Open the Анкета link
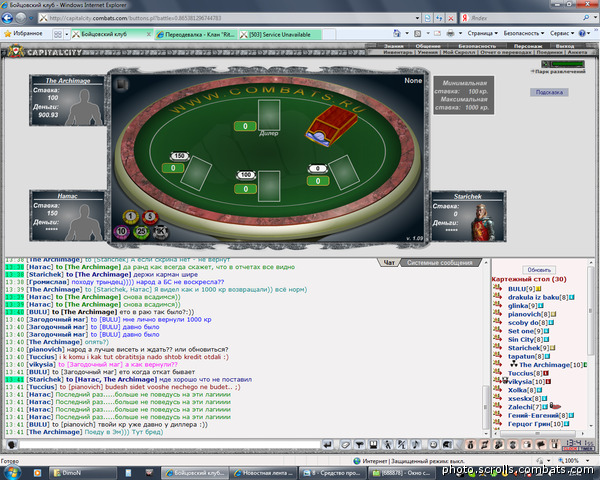The width and height of the screenshot is (600, 480). click(x=577, y=52)
